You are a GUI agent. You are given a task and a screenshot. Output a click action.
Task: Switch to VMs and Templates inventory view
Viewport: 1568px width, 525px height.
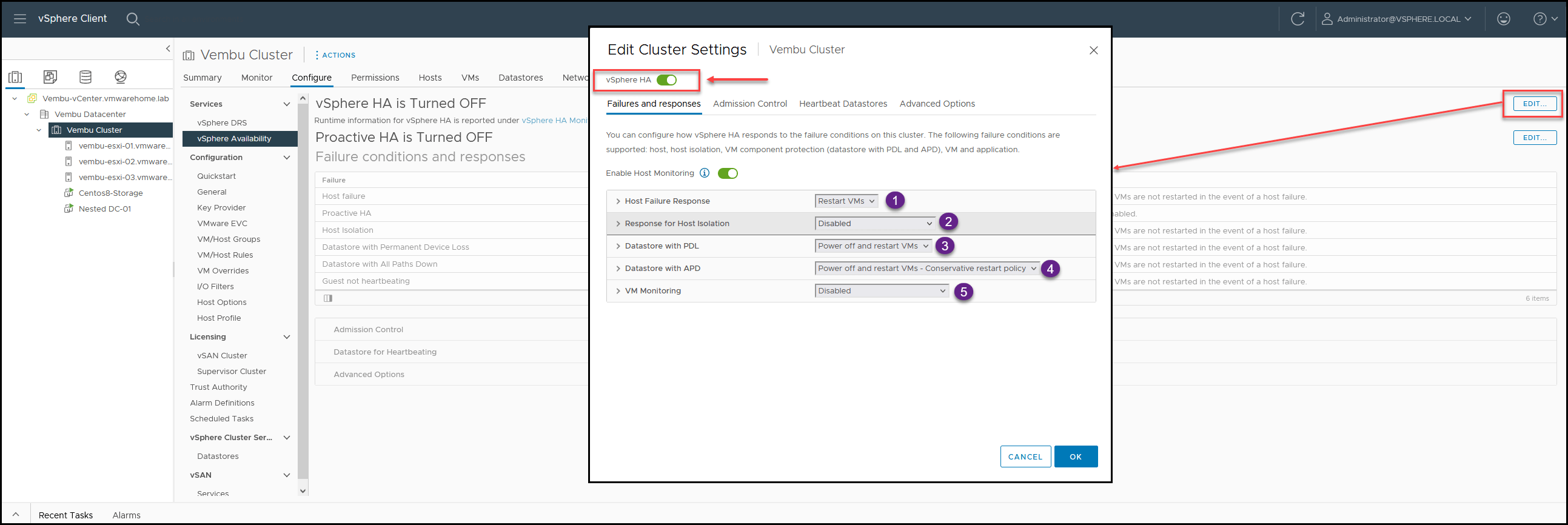click(50, 76)
